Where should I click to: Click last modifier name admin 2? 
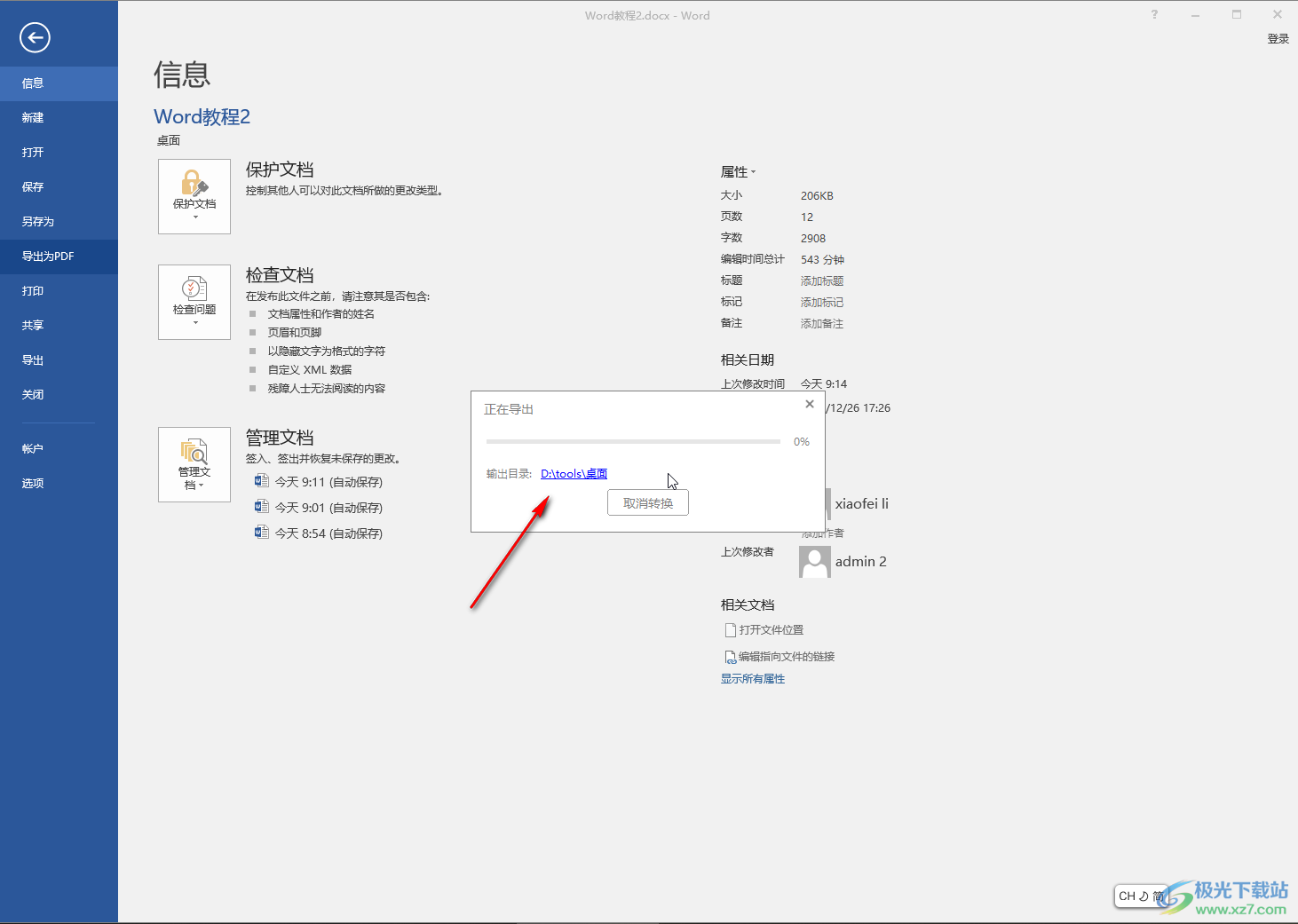[860, 561]
